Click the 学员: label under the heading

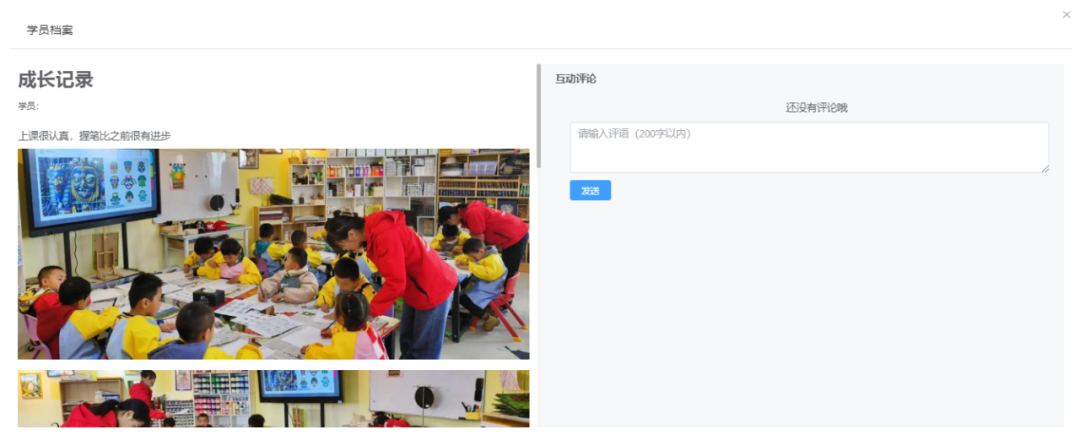tap(29, 106)
